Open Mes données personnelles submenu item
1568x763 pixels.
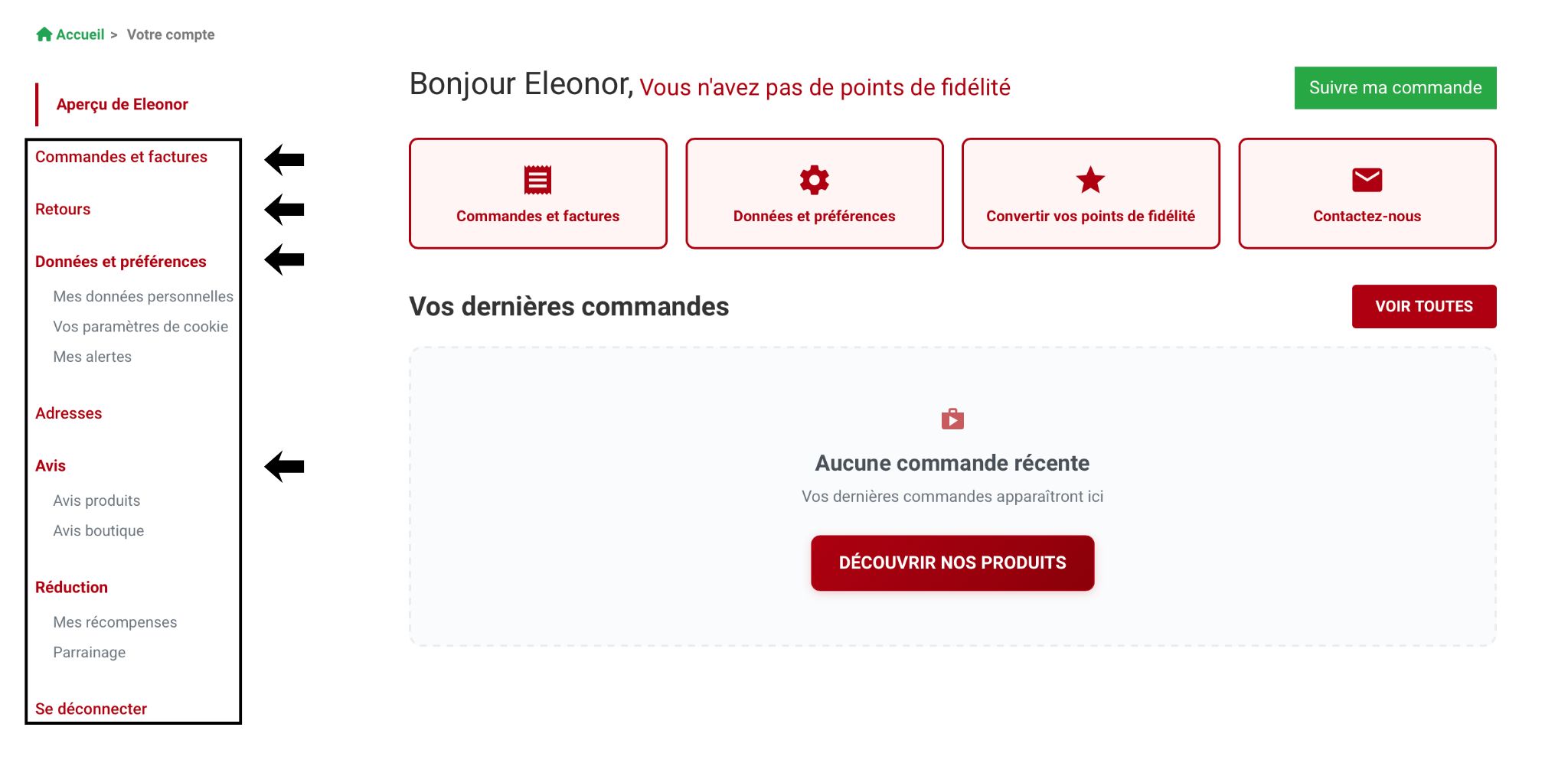pos(143,296)
